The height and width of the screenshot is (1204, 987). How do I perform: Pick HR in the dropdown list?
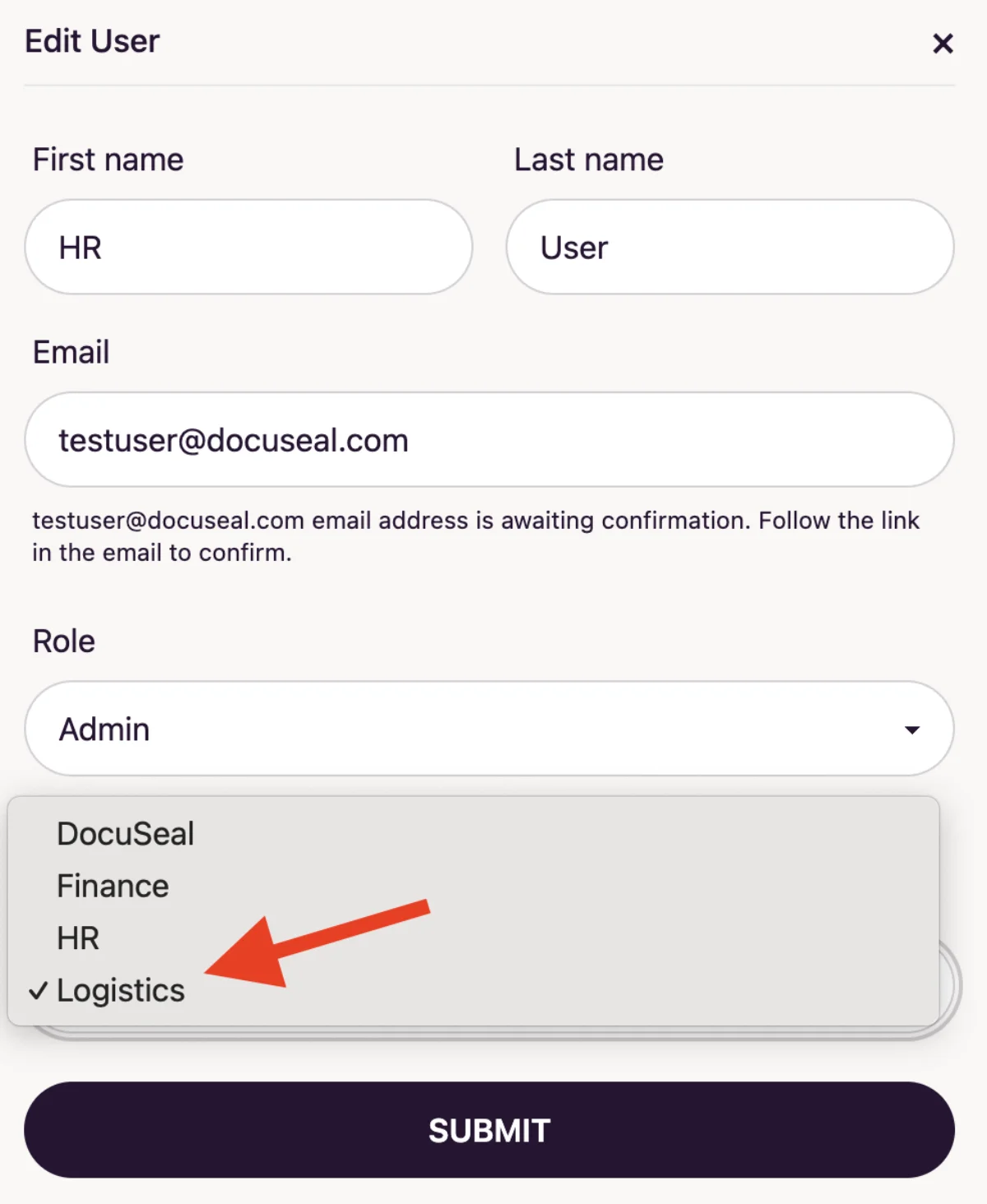79,938
